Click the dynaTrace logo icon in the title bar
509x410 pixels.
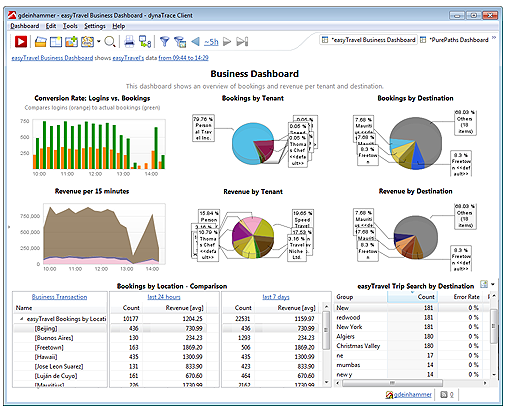point(12,15)
